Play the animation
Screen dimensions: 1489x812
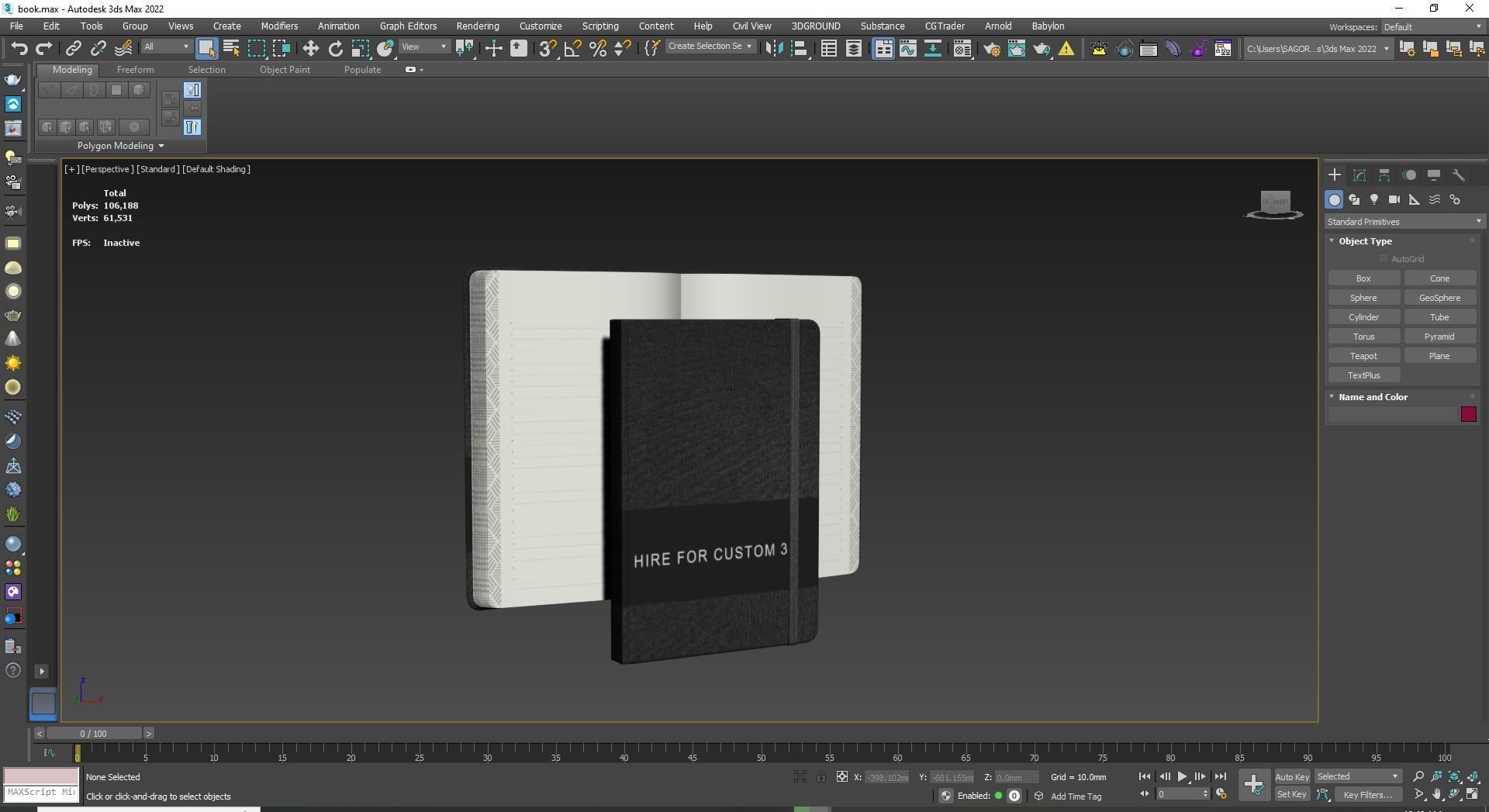[1182, 776]
